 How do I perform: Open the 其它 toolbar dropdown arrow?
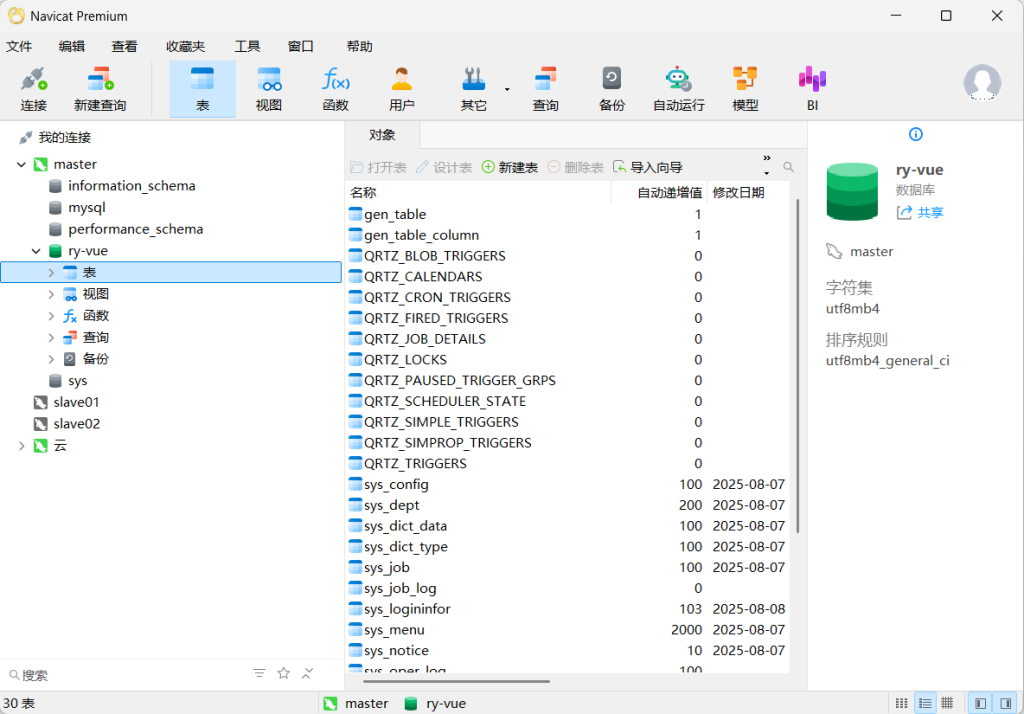(x=507, y=89)
